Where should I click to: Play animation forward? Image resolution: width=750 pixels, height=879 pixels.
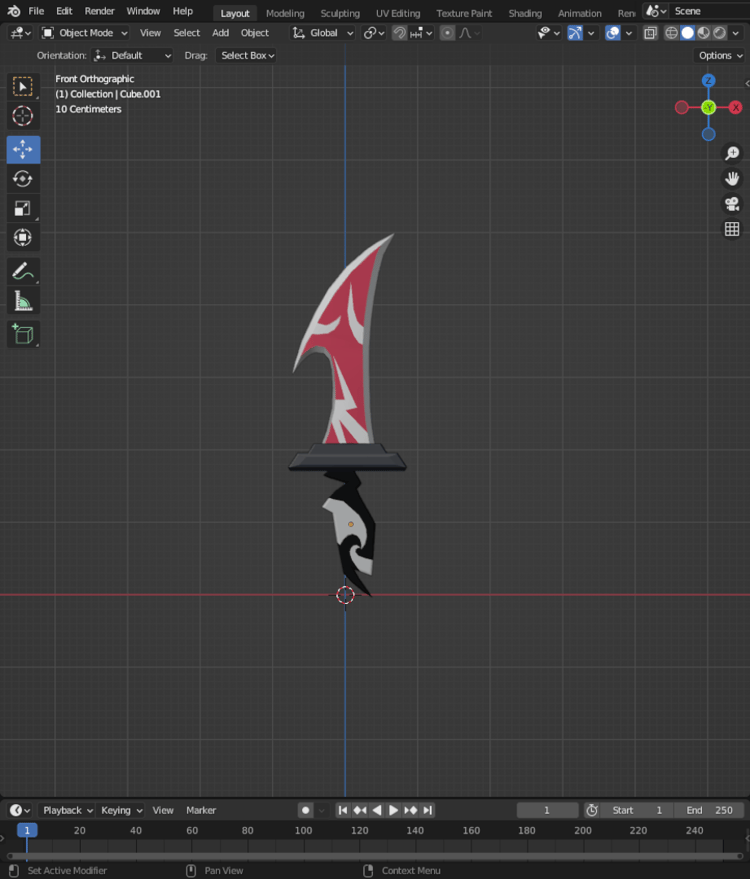pyautogui.click(x=393, y=810)
